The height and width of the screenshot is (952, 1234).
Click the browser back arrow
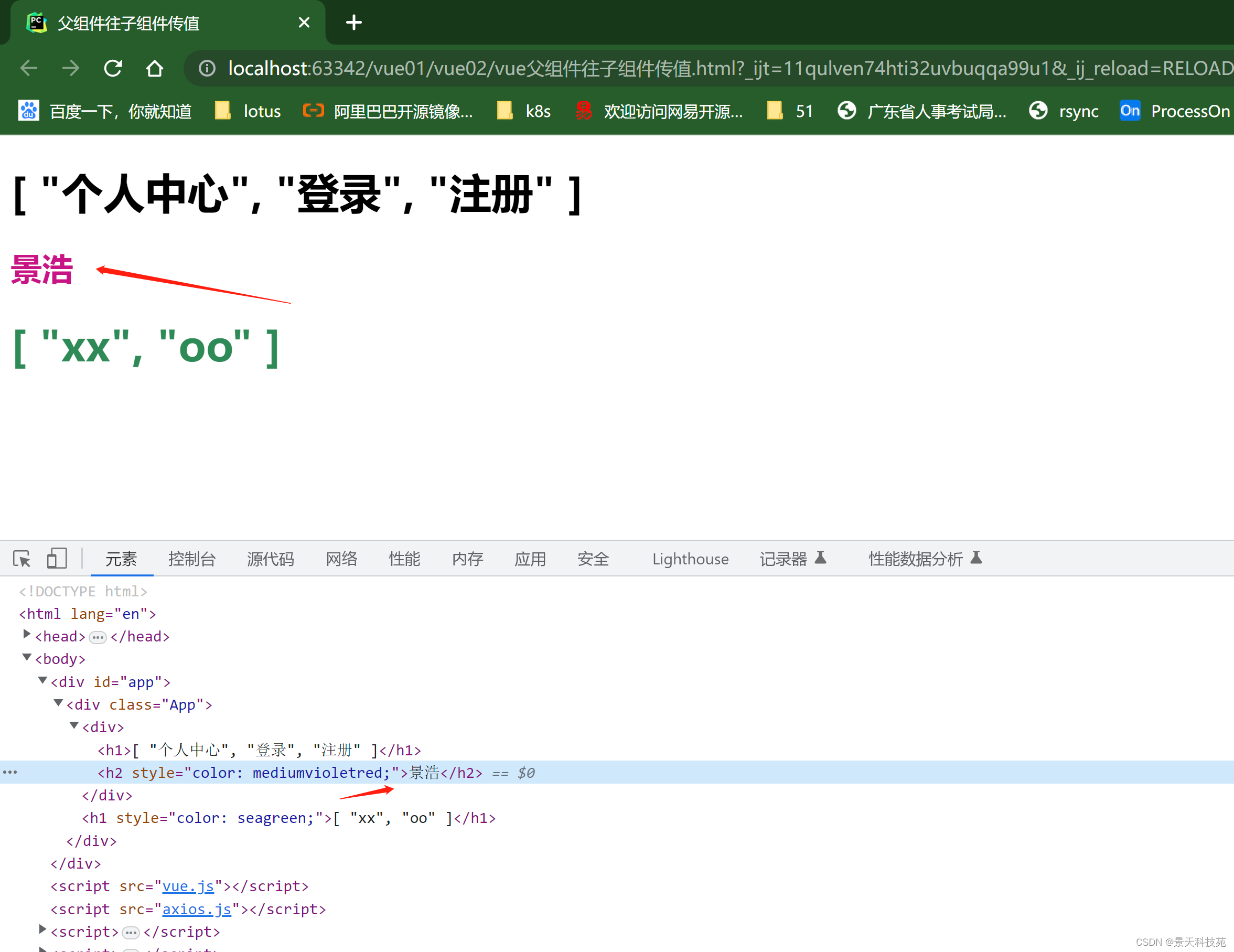29,68
